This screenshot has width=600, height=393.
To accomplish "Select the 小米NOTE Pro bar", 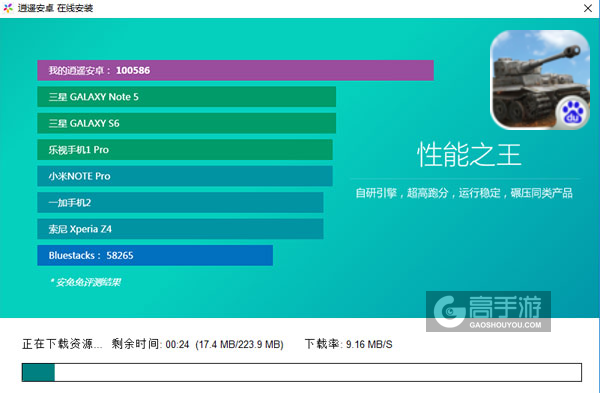I will 185,176.
